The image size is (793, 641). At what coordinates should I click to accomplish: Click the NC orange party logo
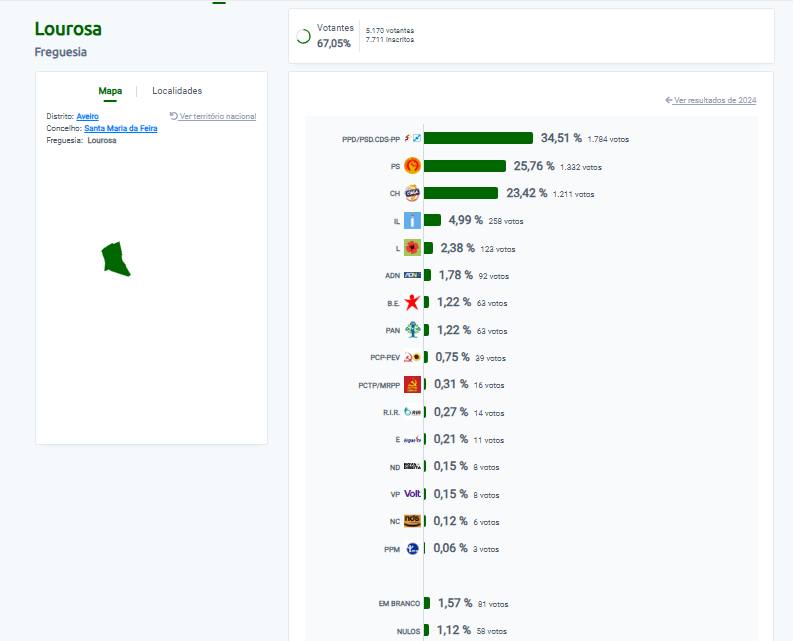tap(412, 521)
